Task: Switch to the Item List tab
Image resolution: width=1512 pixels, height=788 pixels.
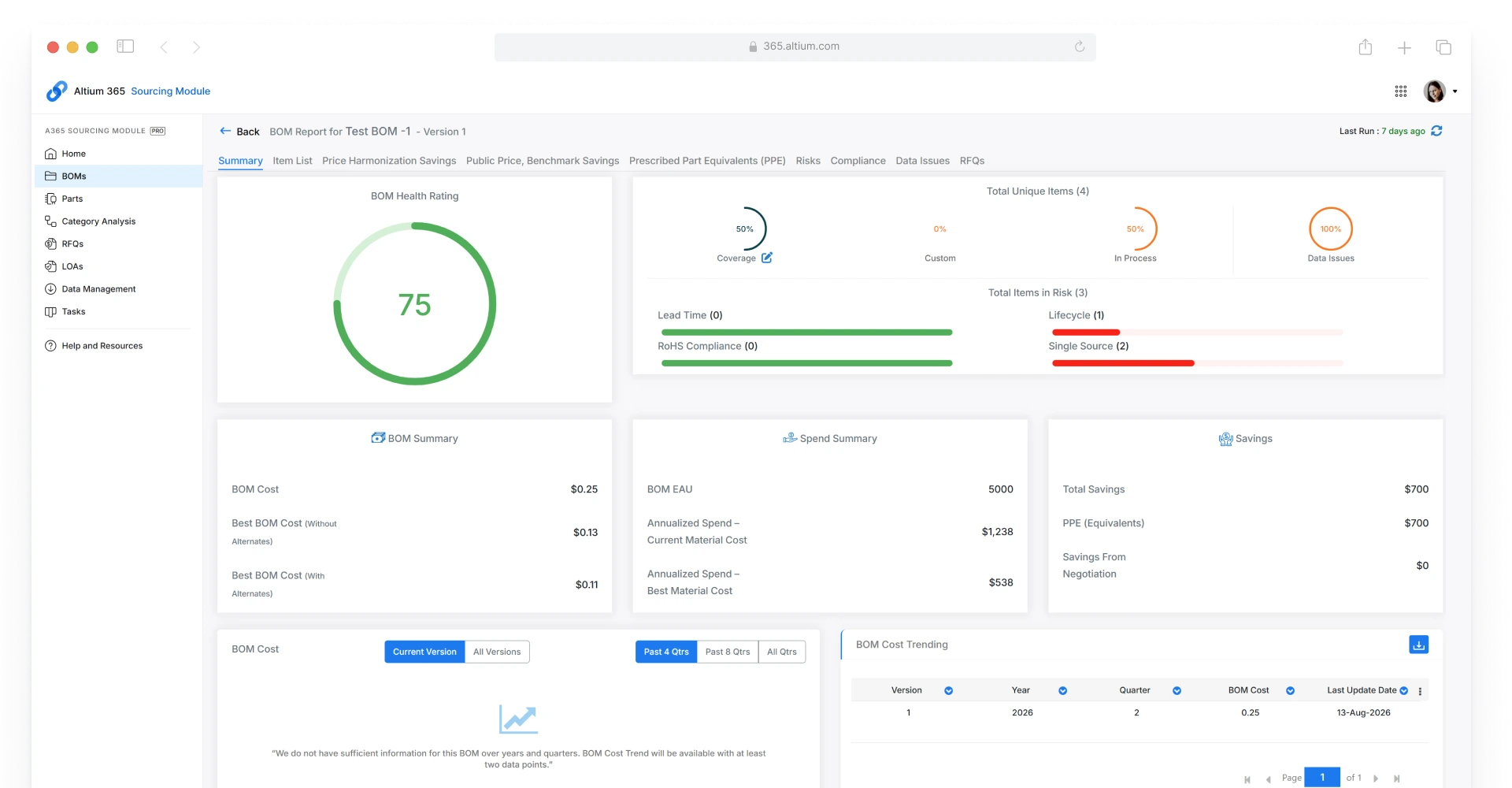Action: click(292, 161)
